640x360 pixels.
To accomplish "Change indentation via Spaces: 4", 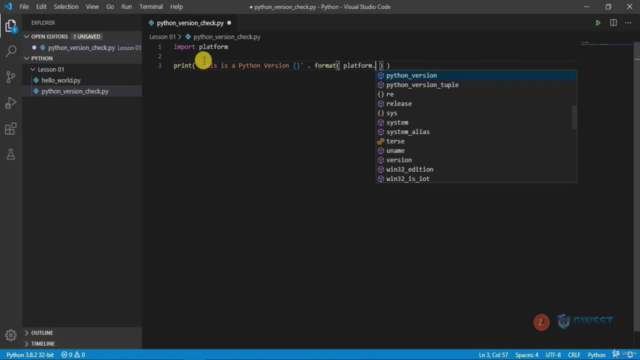I will pyautogui.click(x=527, y=355).
